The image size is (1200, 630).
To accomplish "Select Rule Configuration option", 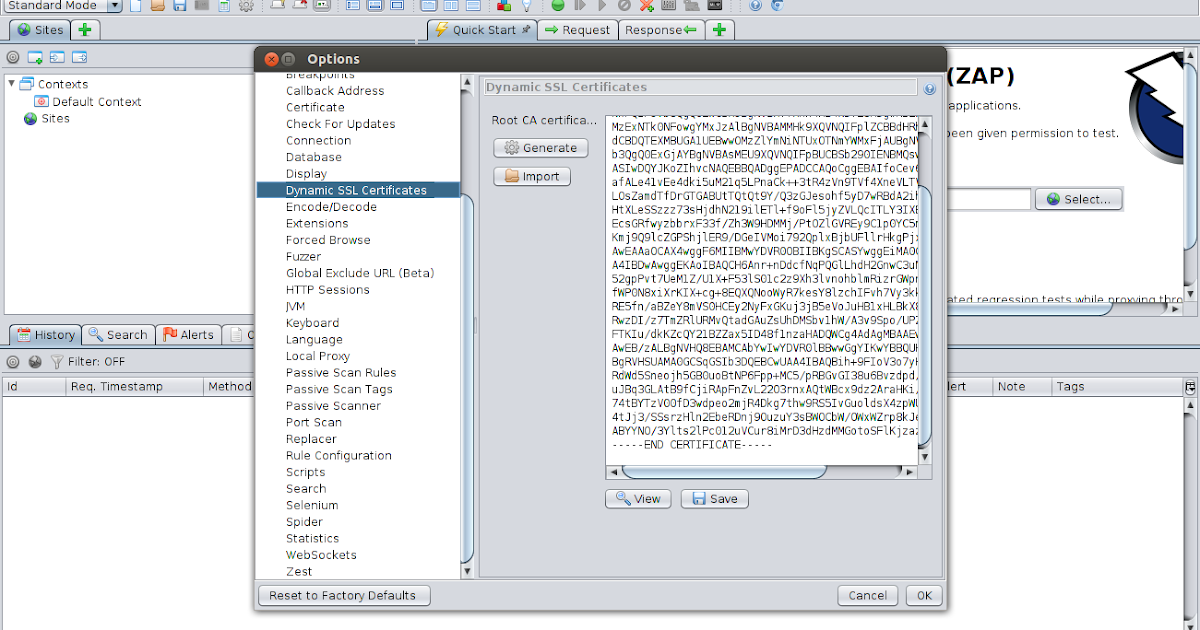I will pyautogui.click(x=339, y=456).
